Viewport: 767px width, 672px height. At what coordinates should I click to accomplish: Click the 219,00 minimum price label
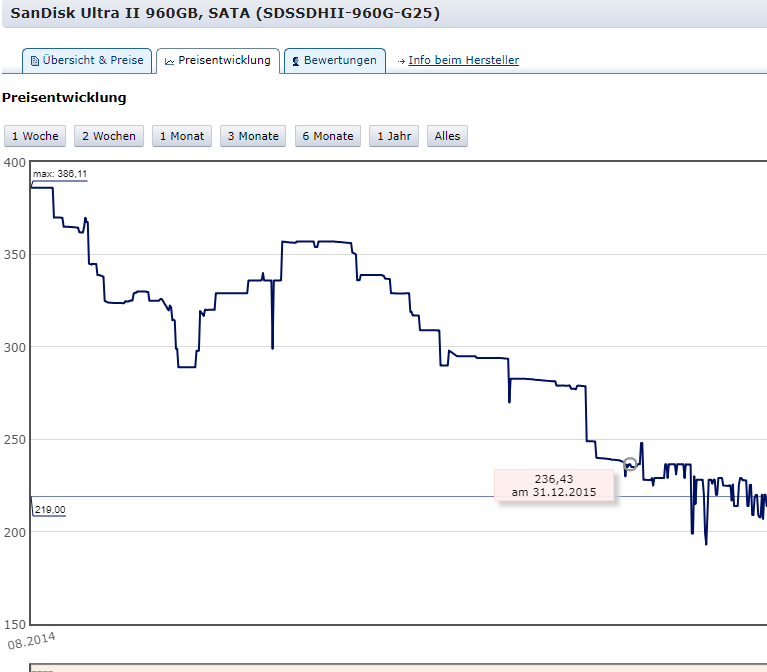(50, 510)
